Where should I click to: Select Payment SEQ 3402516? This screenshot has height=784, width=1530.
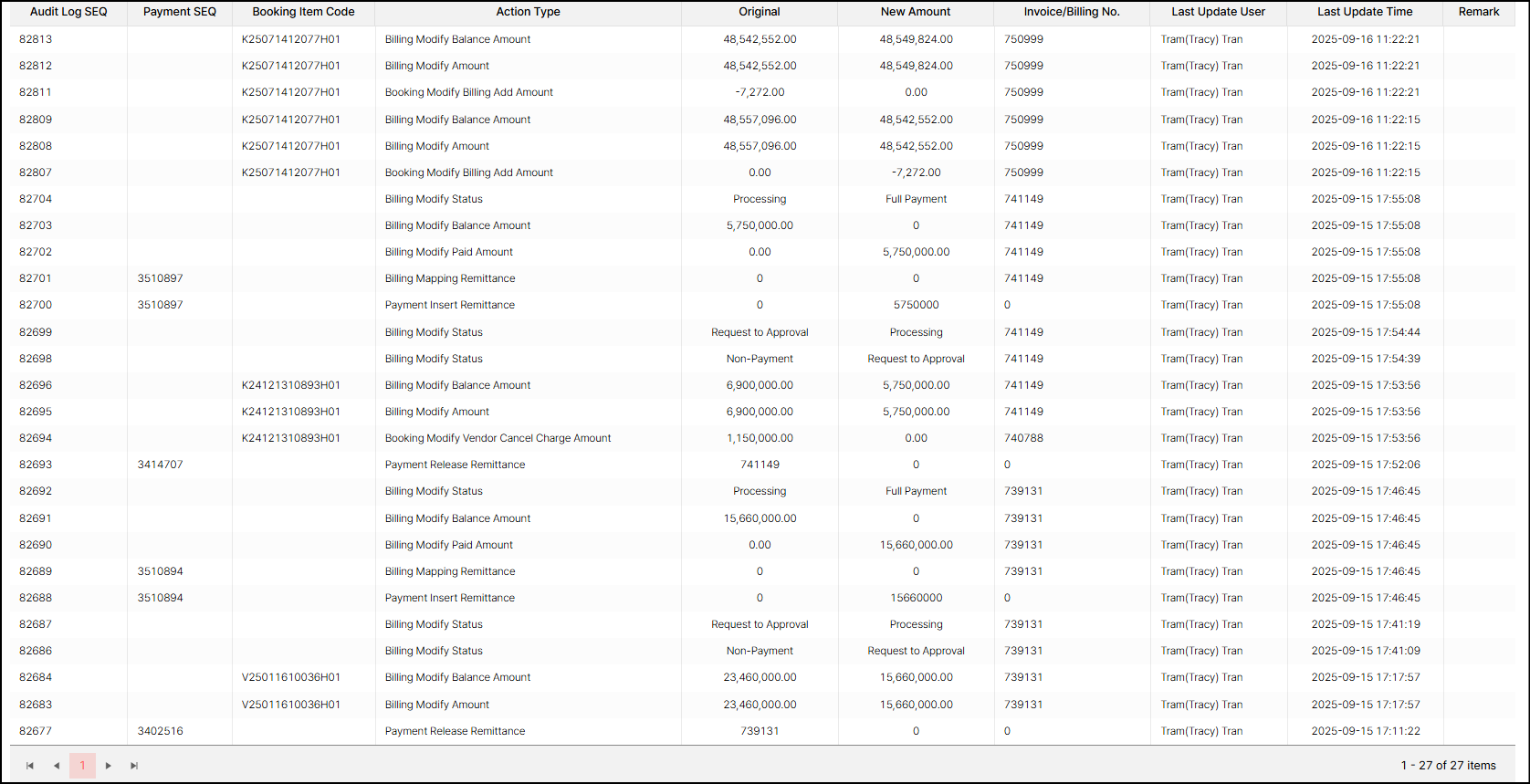[x=161, y=731]
